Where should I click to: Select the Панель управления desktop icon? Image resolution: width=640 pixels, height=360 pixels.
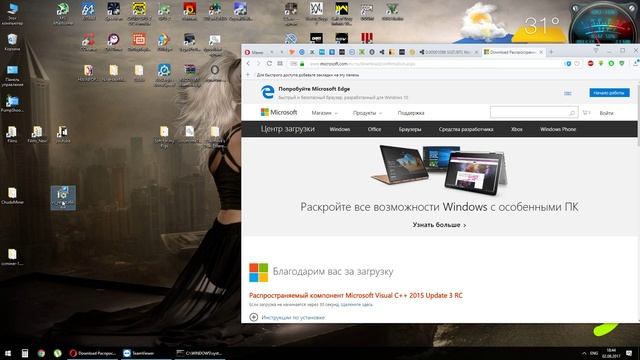12,76
